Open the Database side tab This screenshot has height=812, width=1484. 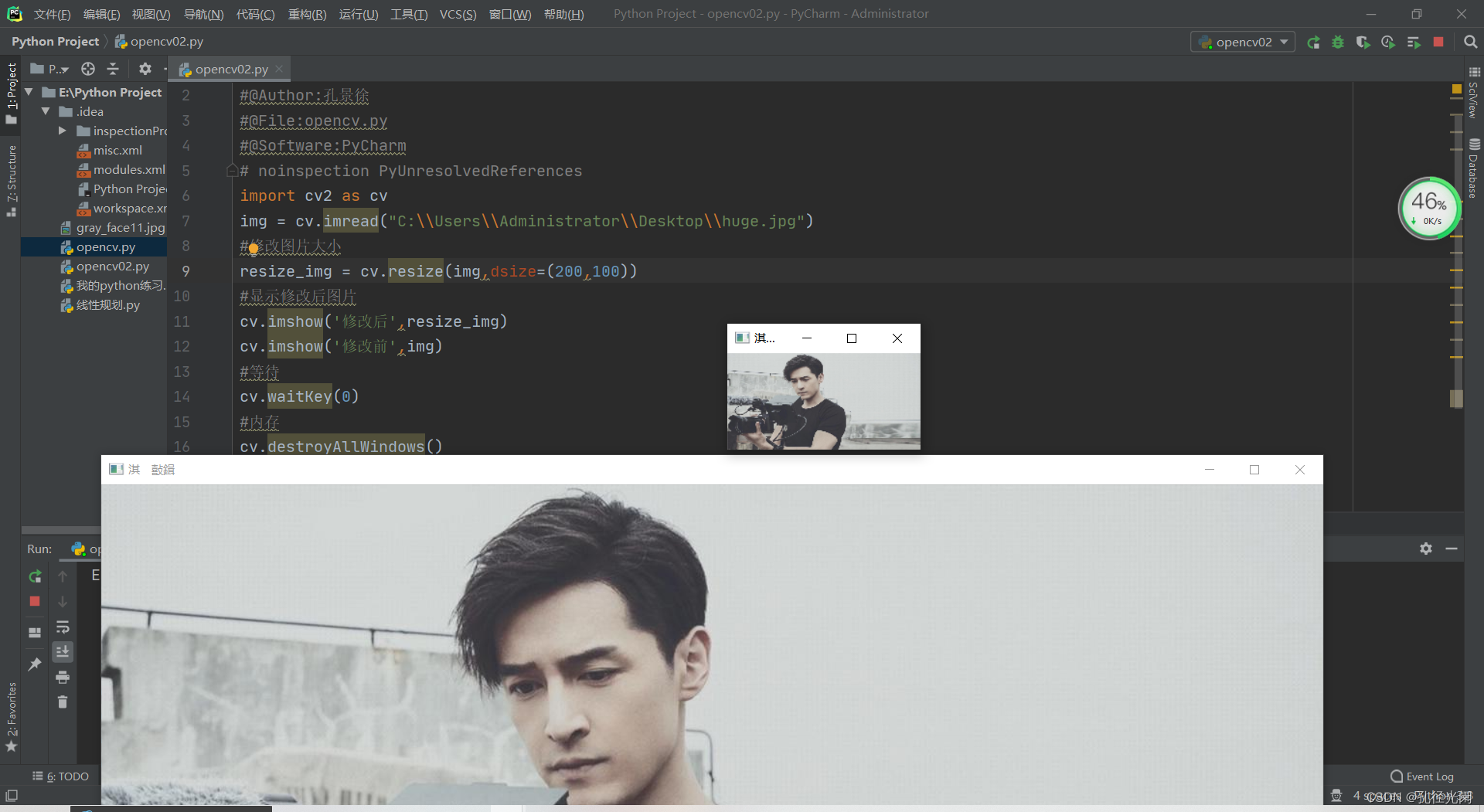pyautogui.click(x=1473, y=168)
